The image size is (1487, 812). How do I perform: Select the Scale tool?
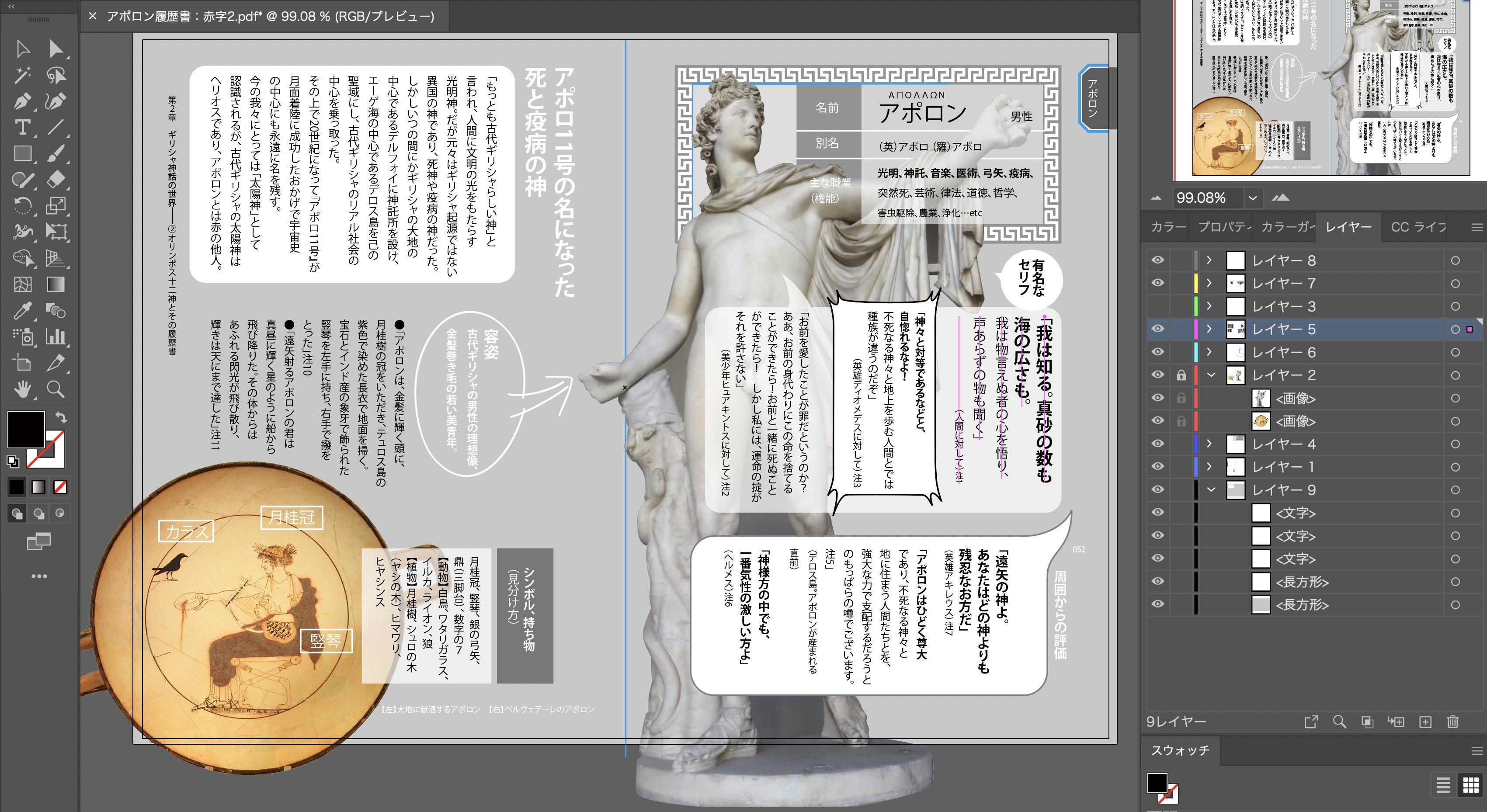[x=56, y=205]
